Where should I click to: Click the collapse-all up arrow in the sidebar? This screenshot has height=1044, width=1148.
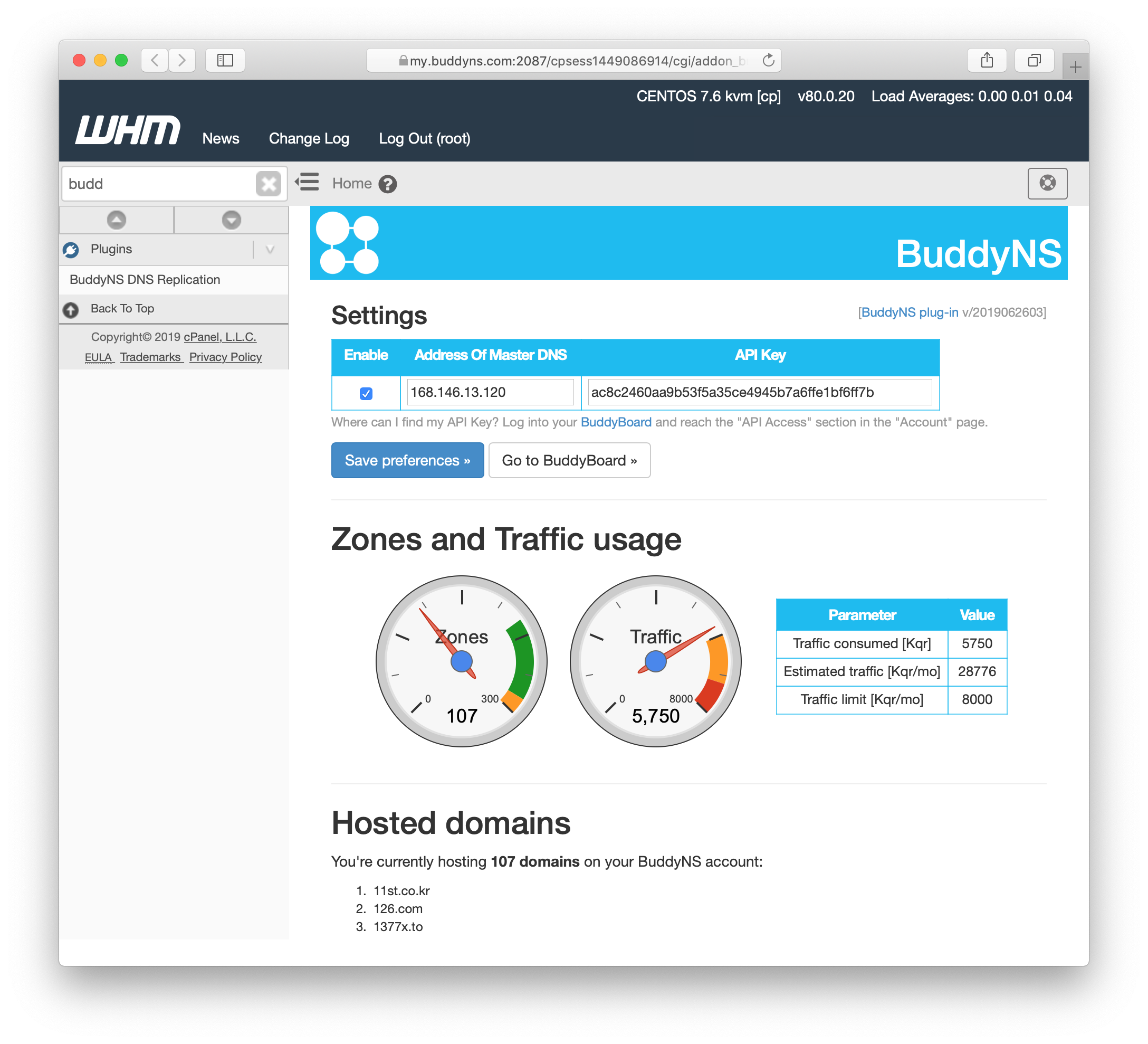pyautogui.click(x=116, y=220)
